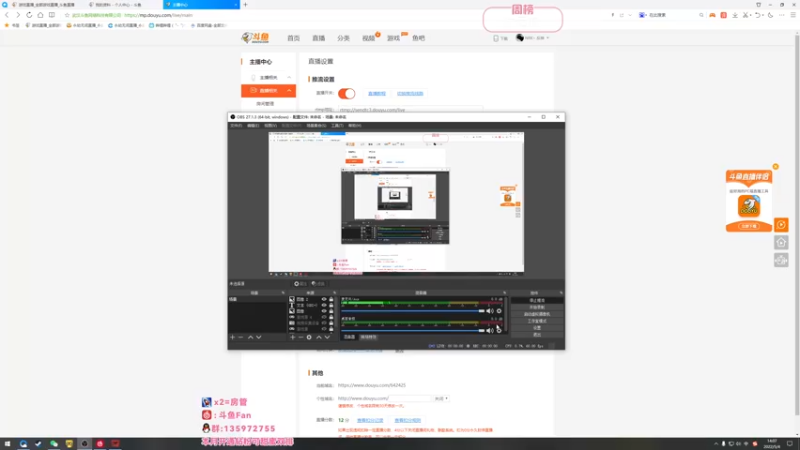
Task: Open source properties gear in sources toolbar
Action: pos(309,337)
